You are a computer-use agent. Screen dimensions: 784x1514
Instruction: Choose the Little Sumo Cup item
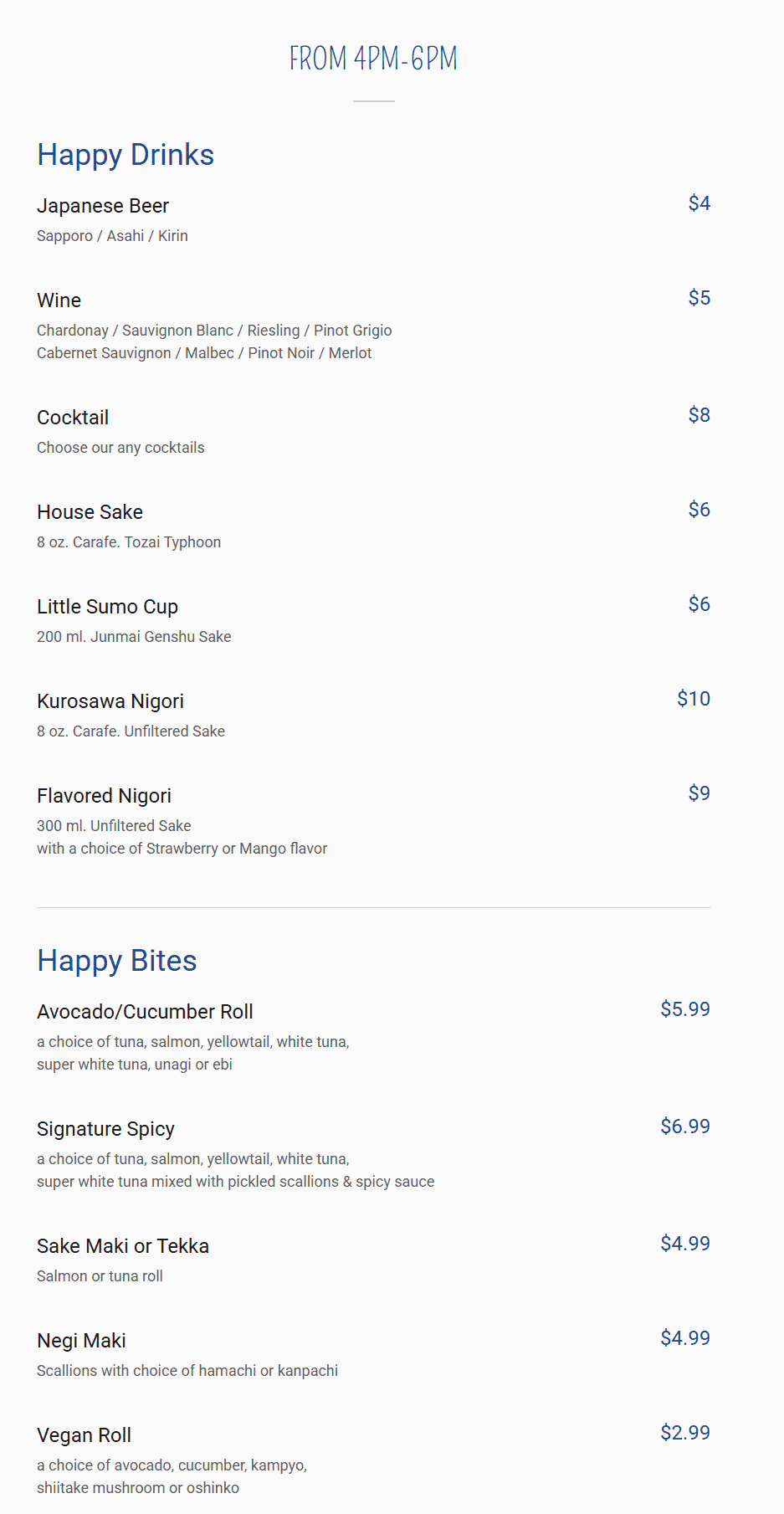click(107, 607)
